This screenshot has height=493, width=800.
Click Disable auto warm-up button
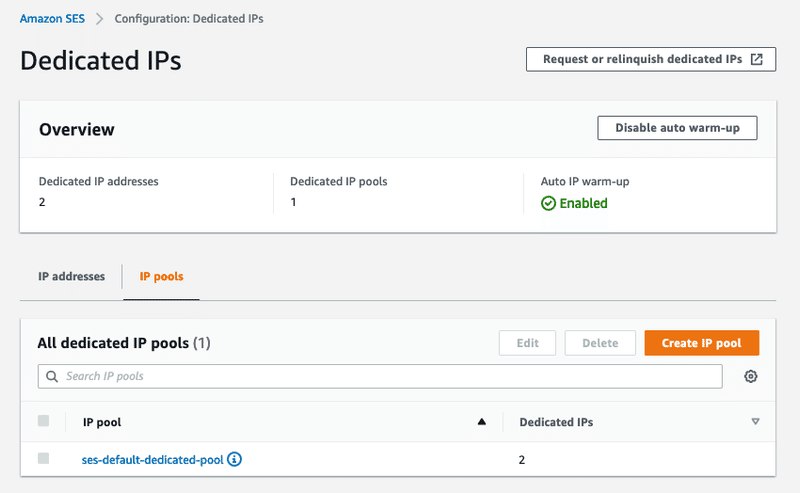[x=677, y=128]
